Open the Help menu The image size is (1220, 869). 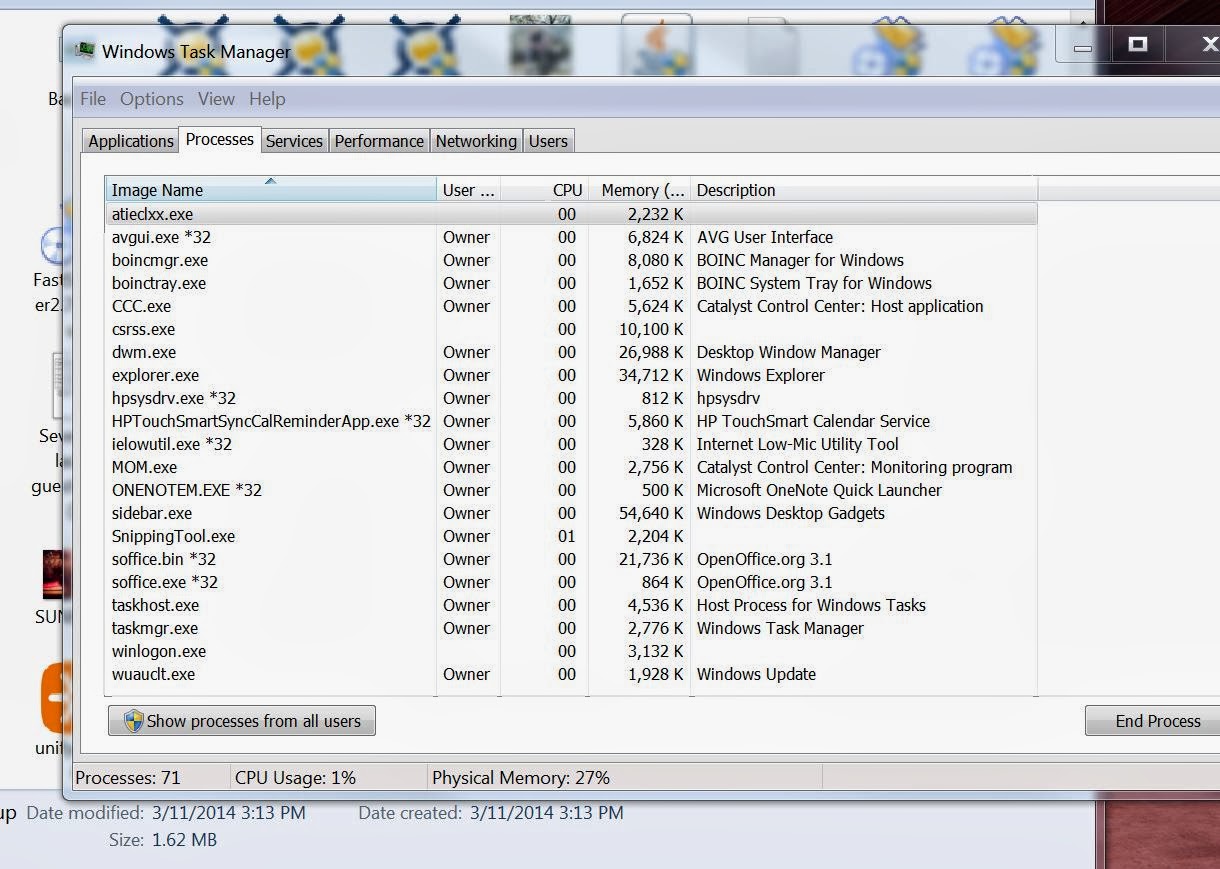pyautogui.click(x=267, y=99)
